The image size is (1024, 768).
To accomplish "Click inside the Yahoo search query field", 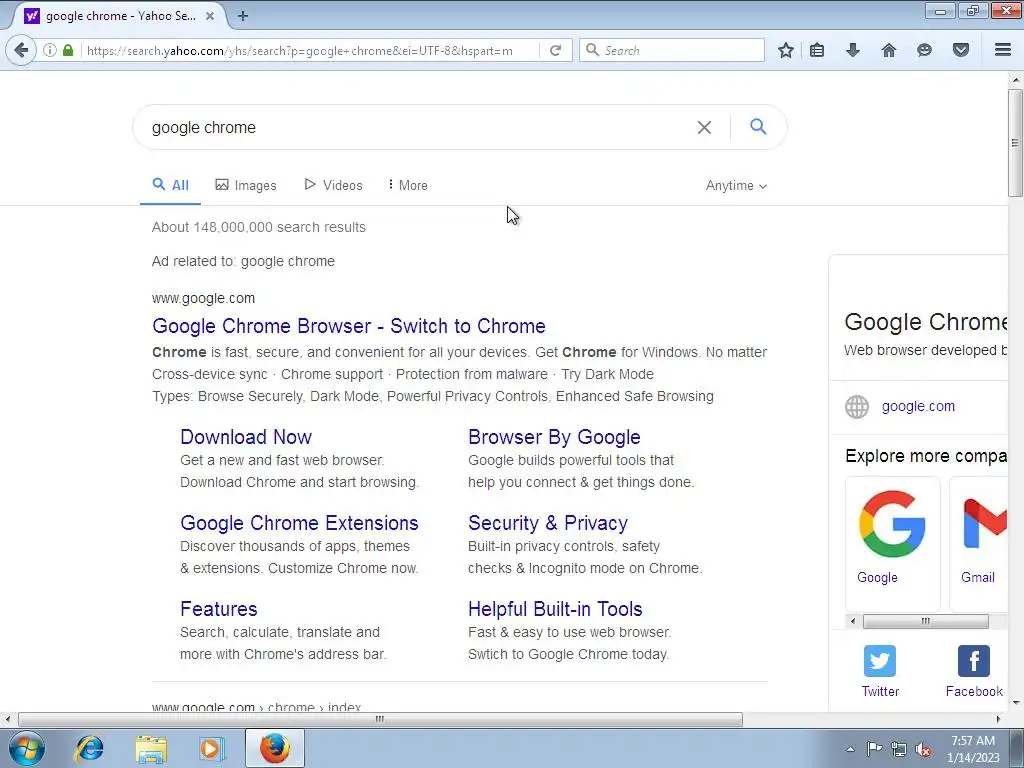I will [418, 127].
